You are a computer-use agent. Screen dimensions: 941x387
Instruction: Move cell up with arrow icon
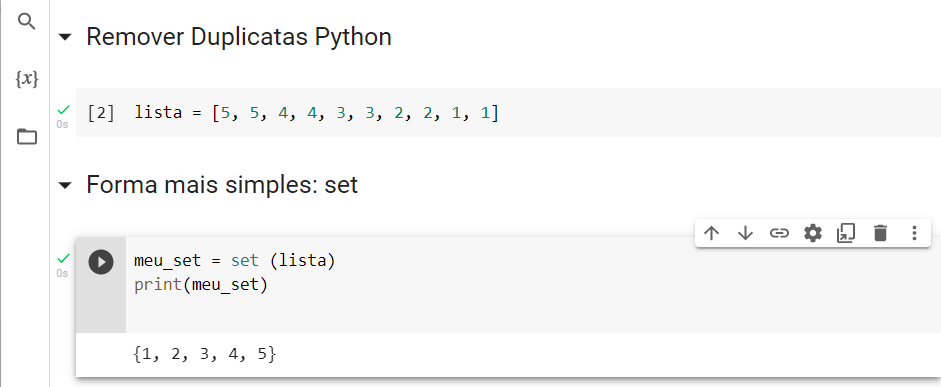(x=711, y=233)
